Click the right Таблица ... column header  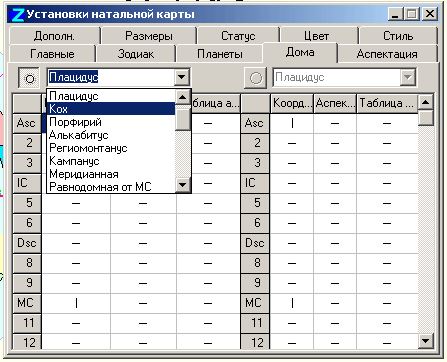tap(387, 103)
